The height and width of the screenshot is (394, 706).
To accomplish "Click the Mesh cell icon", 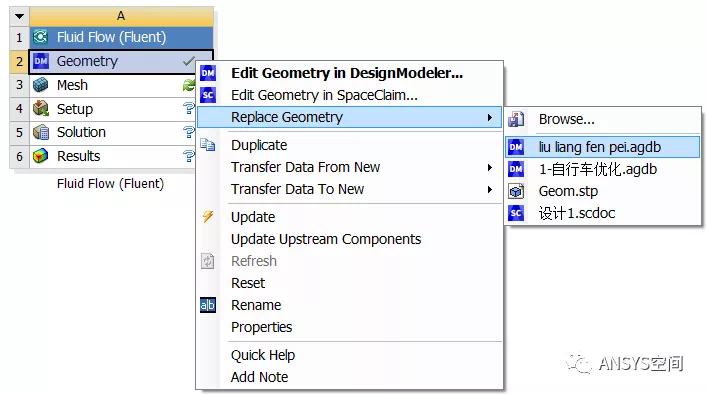I will (41, 85).
